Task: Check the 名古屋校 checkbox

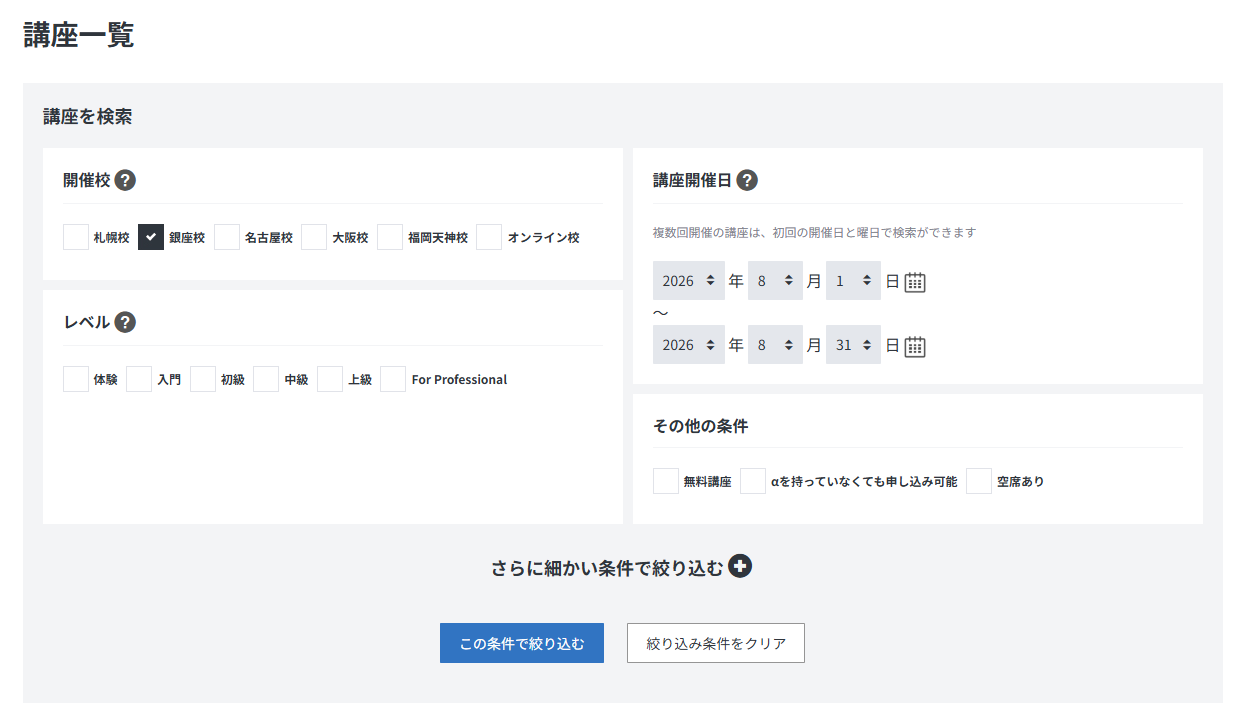Action: 227,237
